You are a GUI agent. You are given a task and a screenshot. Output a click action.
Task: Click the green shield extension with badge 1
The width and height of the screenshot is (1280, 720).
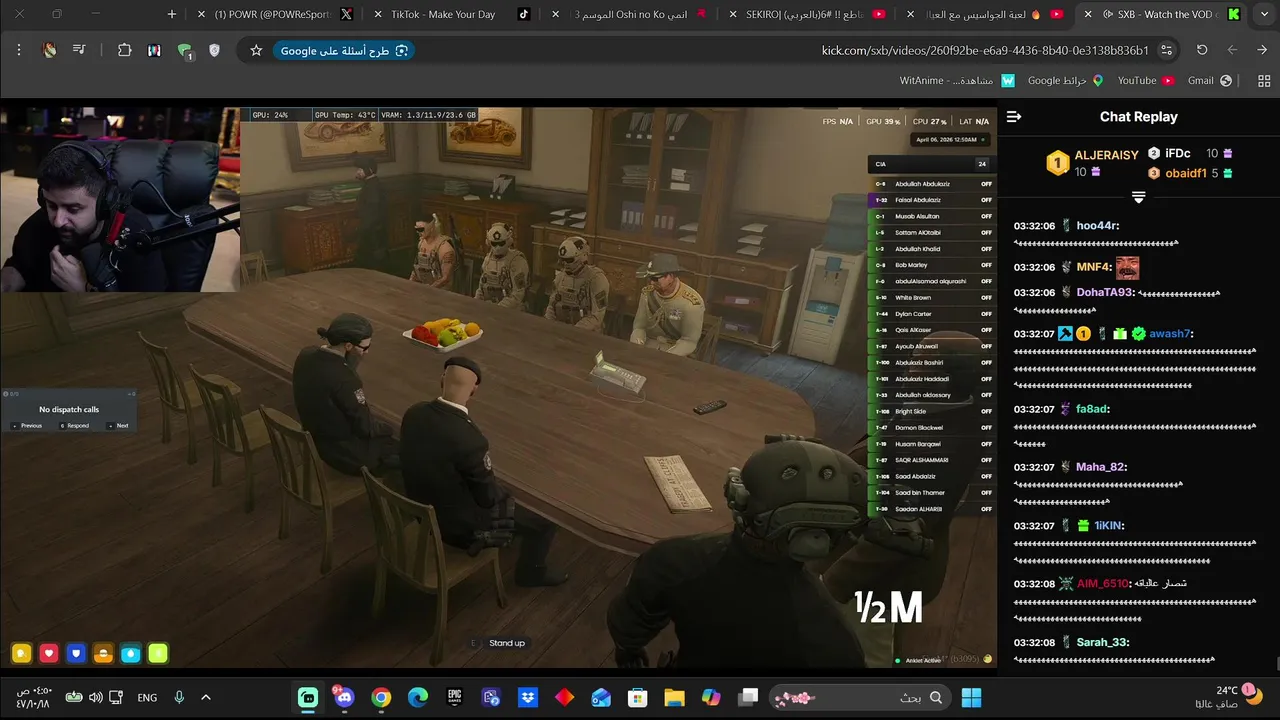[x=185, y=51]
